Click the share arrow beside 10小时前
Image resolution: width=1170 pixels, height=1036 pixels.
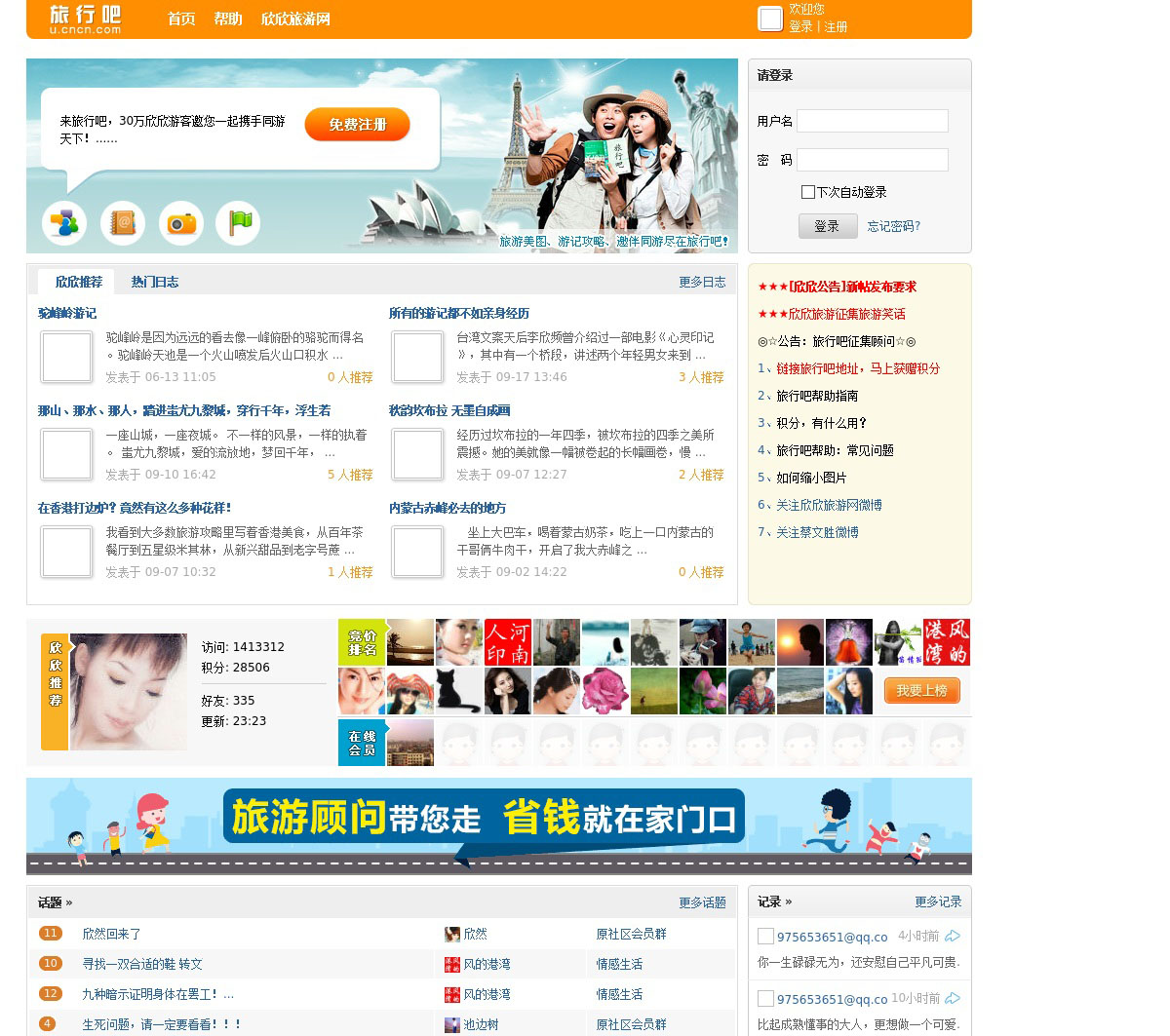point(953,998)
